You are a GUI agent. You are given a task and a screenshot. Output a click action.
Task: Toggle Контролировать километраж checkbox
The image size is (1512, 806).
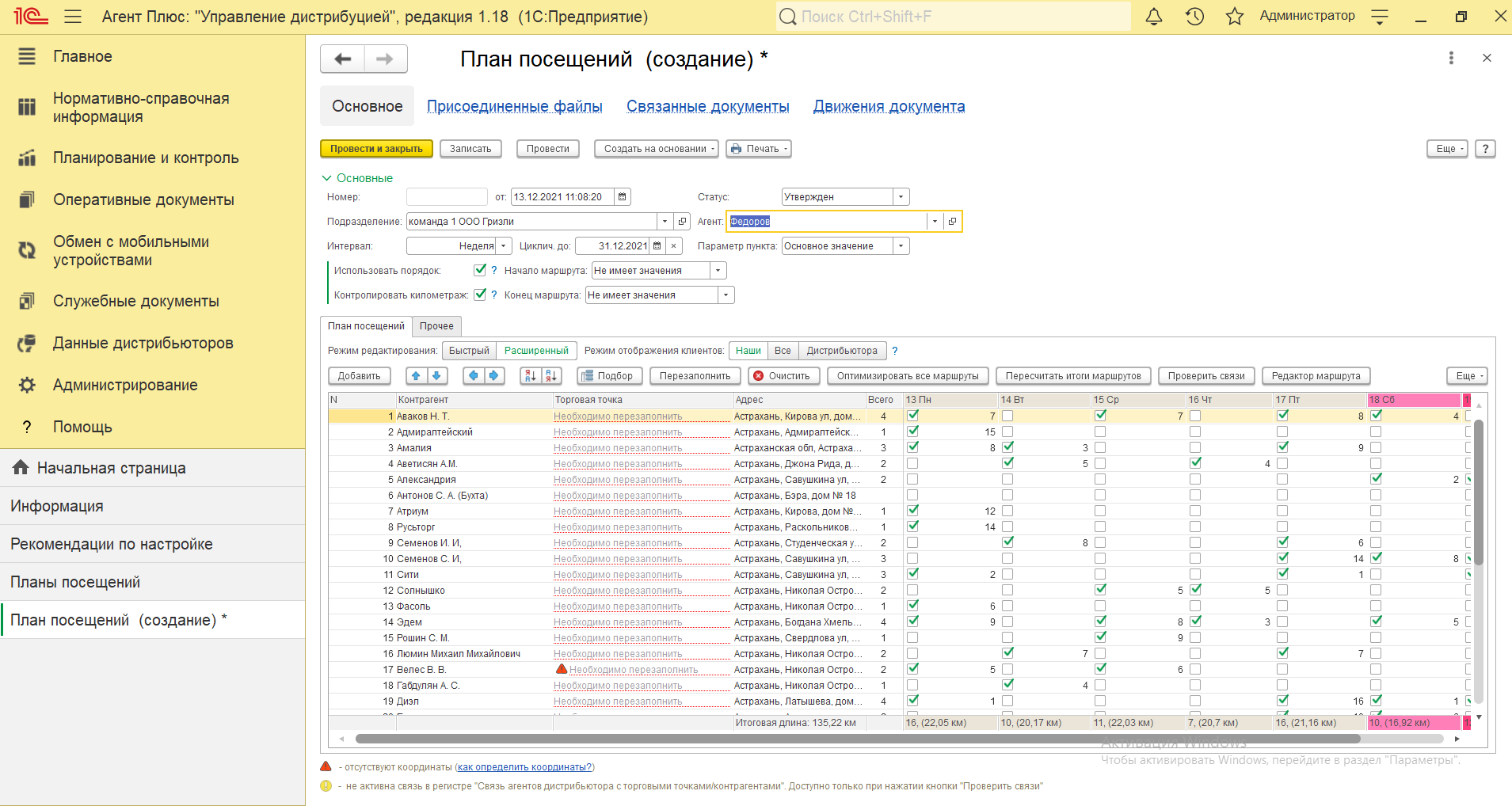(x=479, y=295)
